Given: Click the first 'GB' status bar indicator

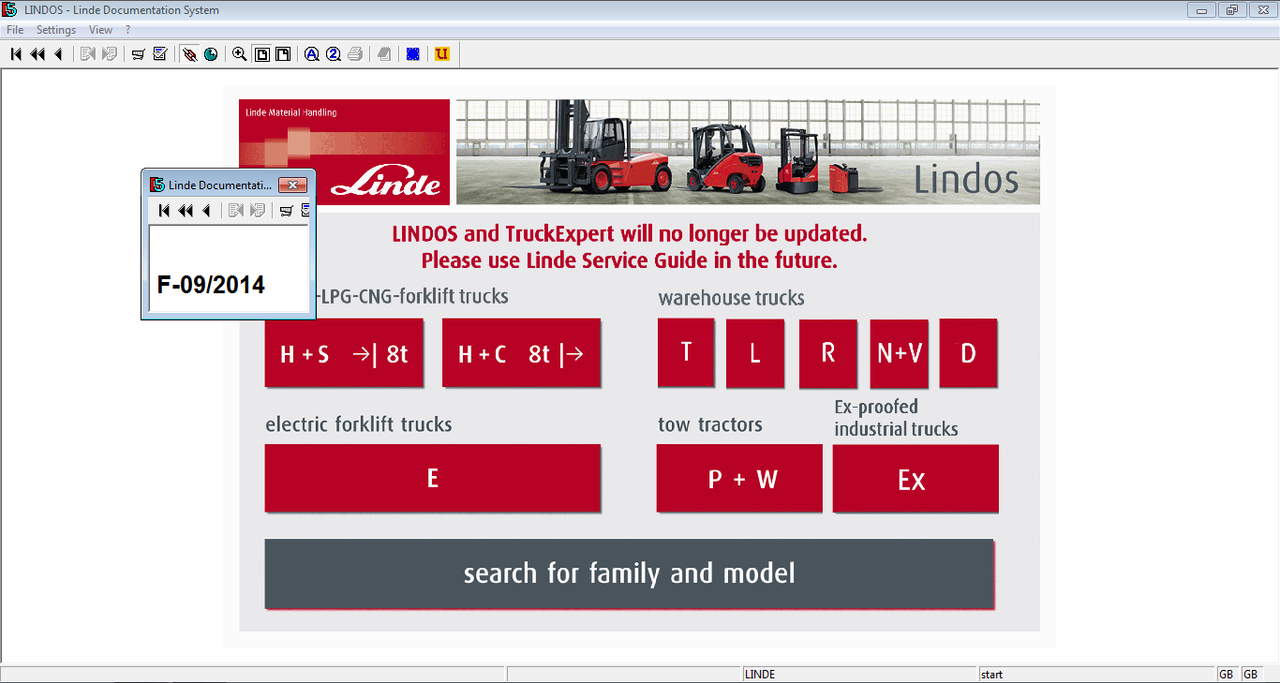Looking at the screenshot, I should pyautogui.click(x=1227, y=675).
